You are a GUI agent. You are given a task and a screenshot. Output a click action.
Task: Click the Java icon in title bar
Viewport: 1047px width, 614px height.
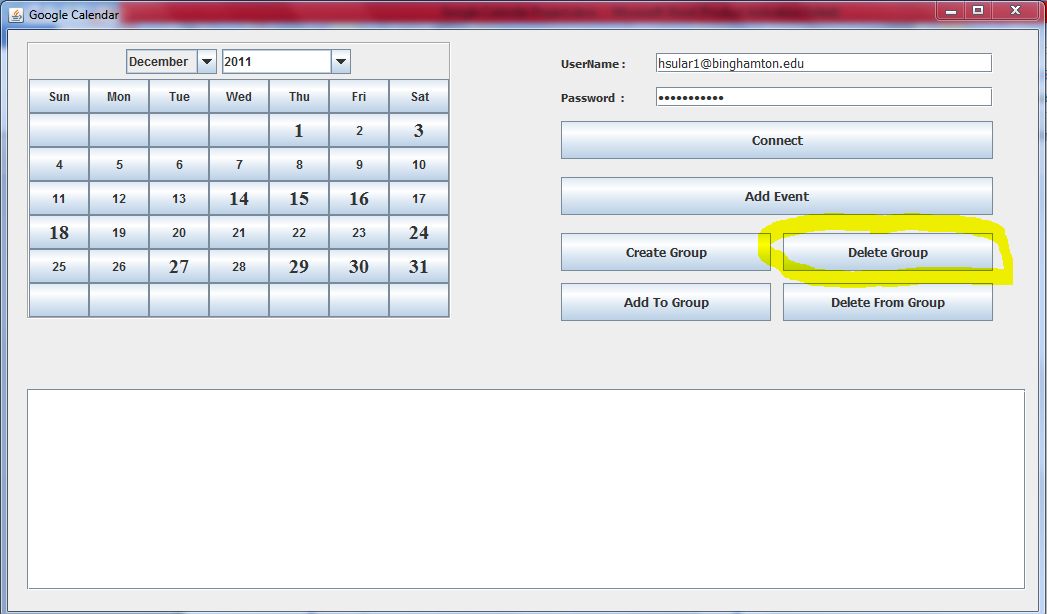16,14
